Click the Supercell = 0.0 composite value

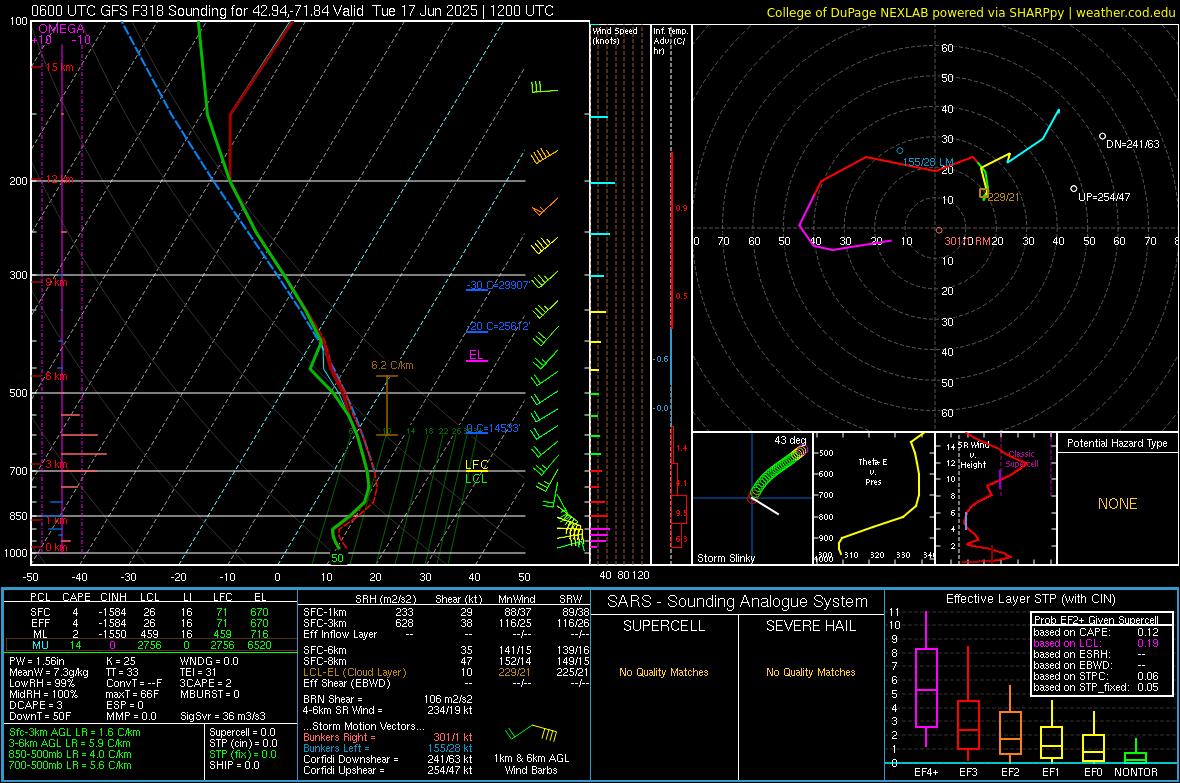click(242, 732)
